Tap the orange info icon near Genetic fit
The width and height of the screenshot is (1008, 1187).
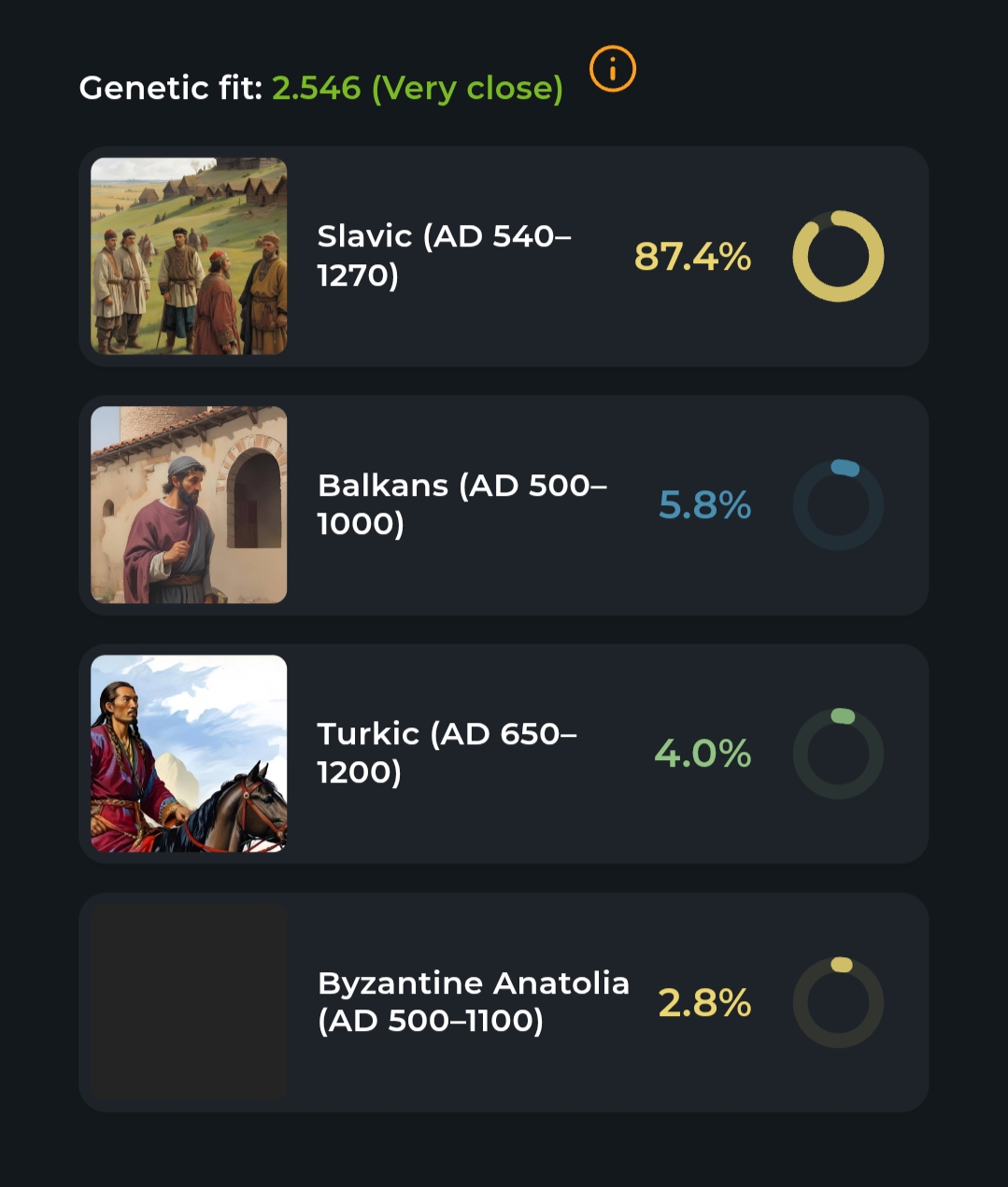pyautogui.click(x=613, y=69)
